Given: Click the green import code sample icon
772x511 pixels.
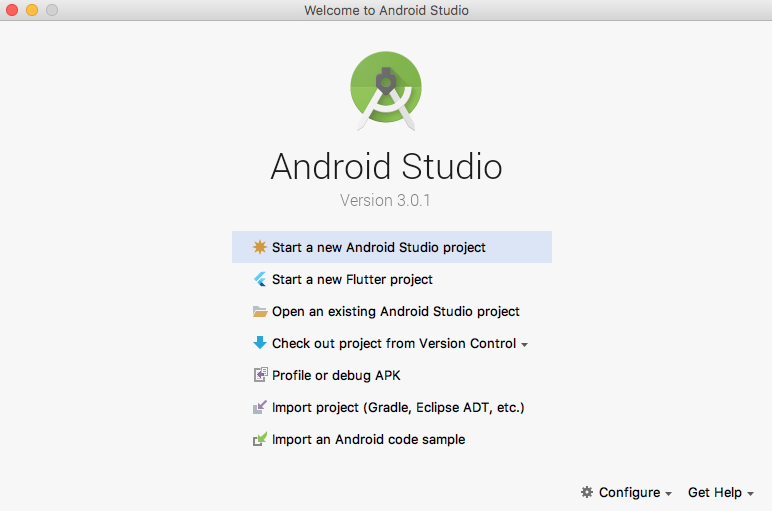Looking at the screenshot, I should [259, 439].
